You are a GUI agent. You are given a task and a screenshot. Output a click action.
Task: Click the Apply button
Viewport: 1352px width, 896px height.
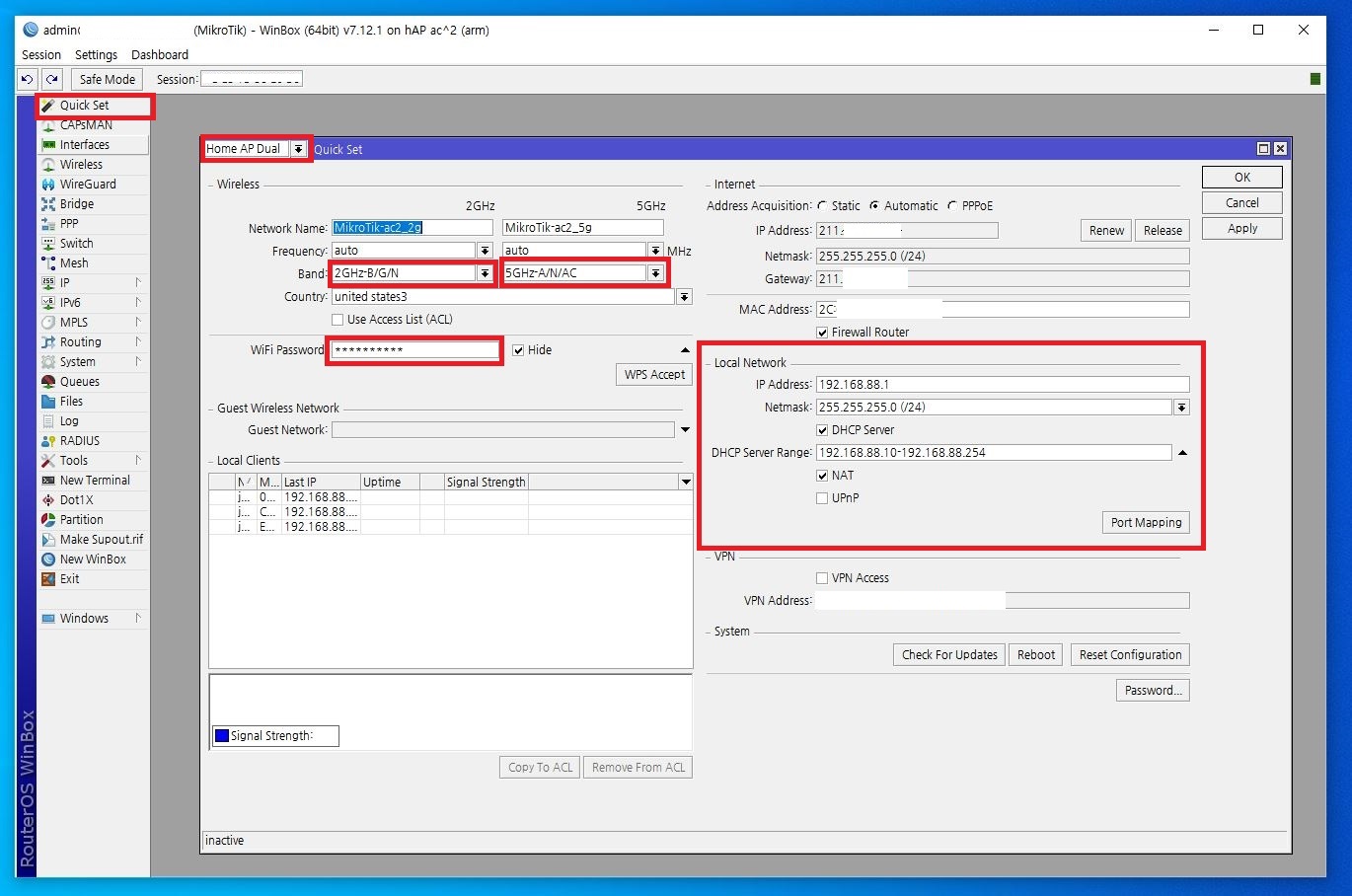(1242, 228)
